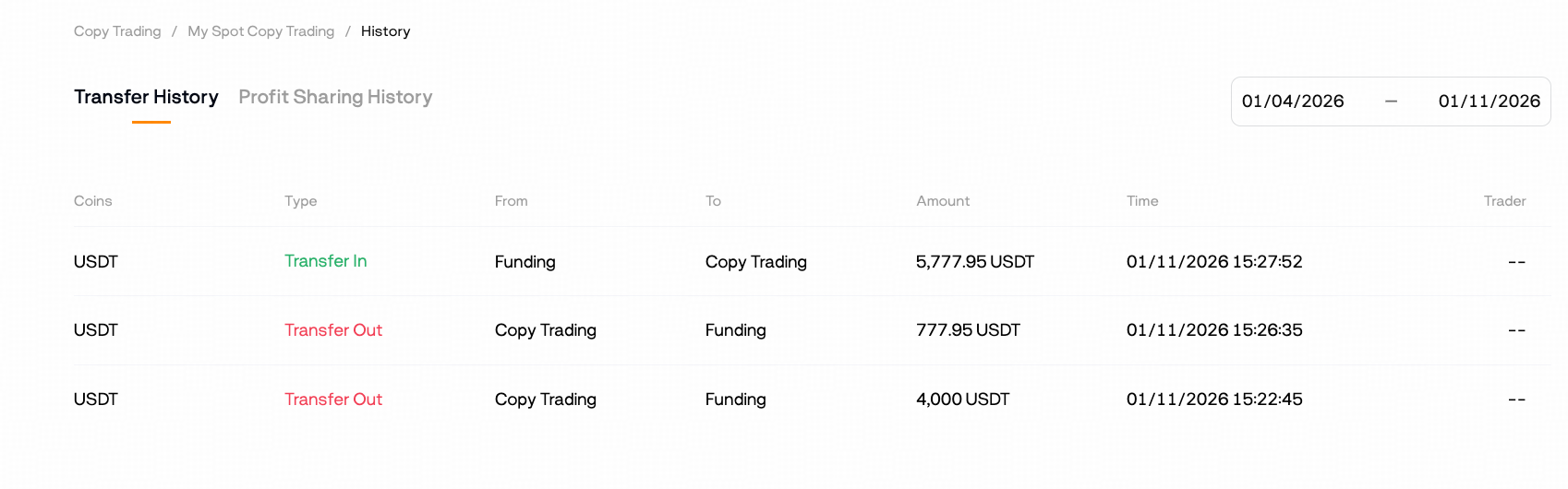Select the timestamp 01/11/2026 15:22:45
Viewport: 1568px width, 489px height.
(1214, 400)
